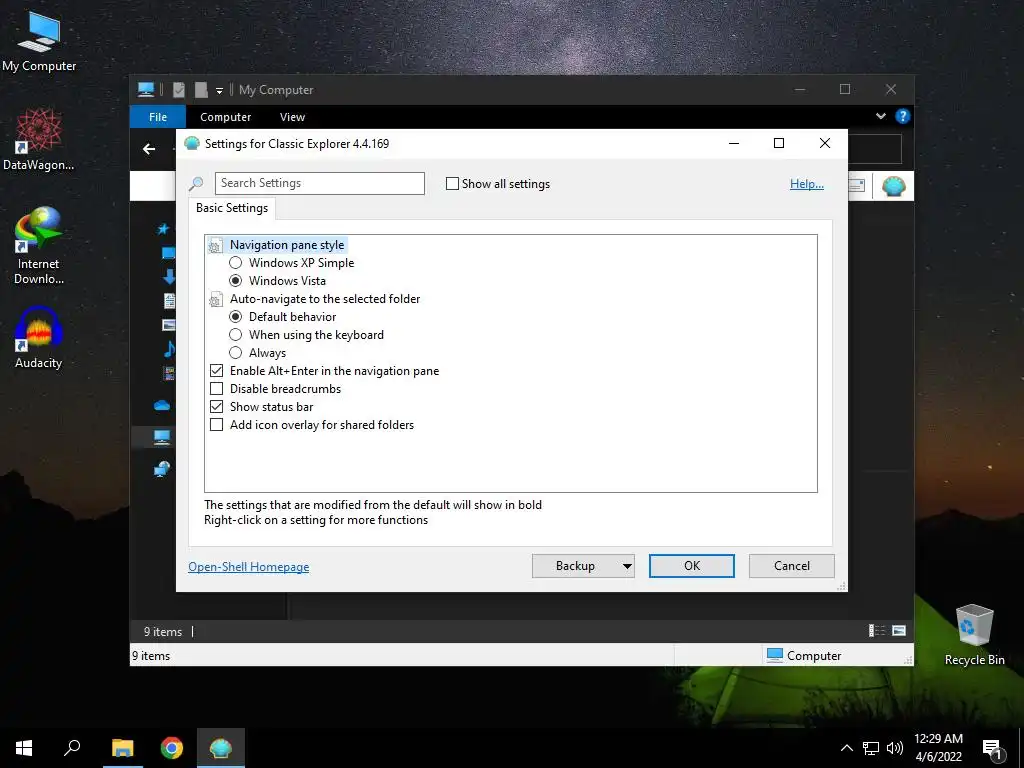The image size is (1024, 768).
Task: Select OneDrive cloud in Explorer navigation pane
Action: click(x=162, y=406)
